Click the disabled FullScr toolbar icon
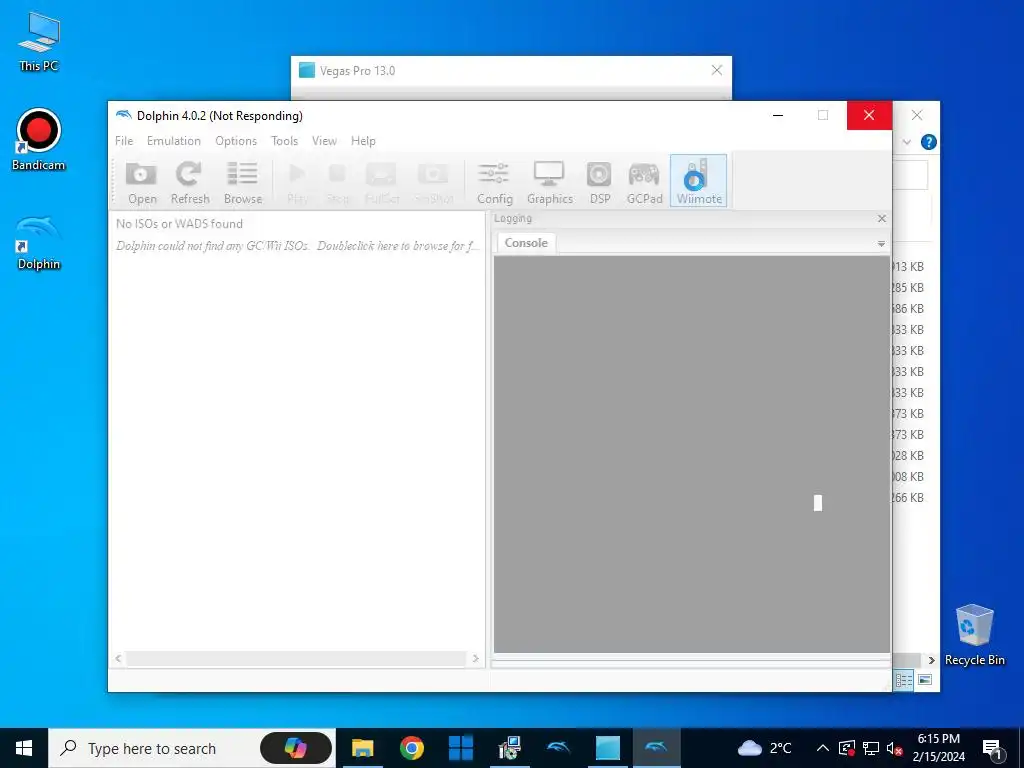Image resolution: width=1024 pixels, height=768 pixels. pos(382,182)
